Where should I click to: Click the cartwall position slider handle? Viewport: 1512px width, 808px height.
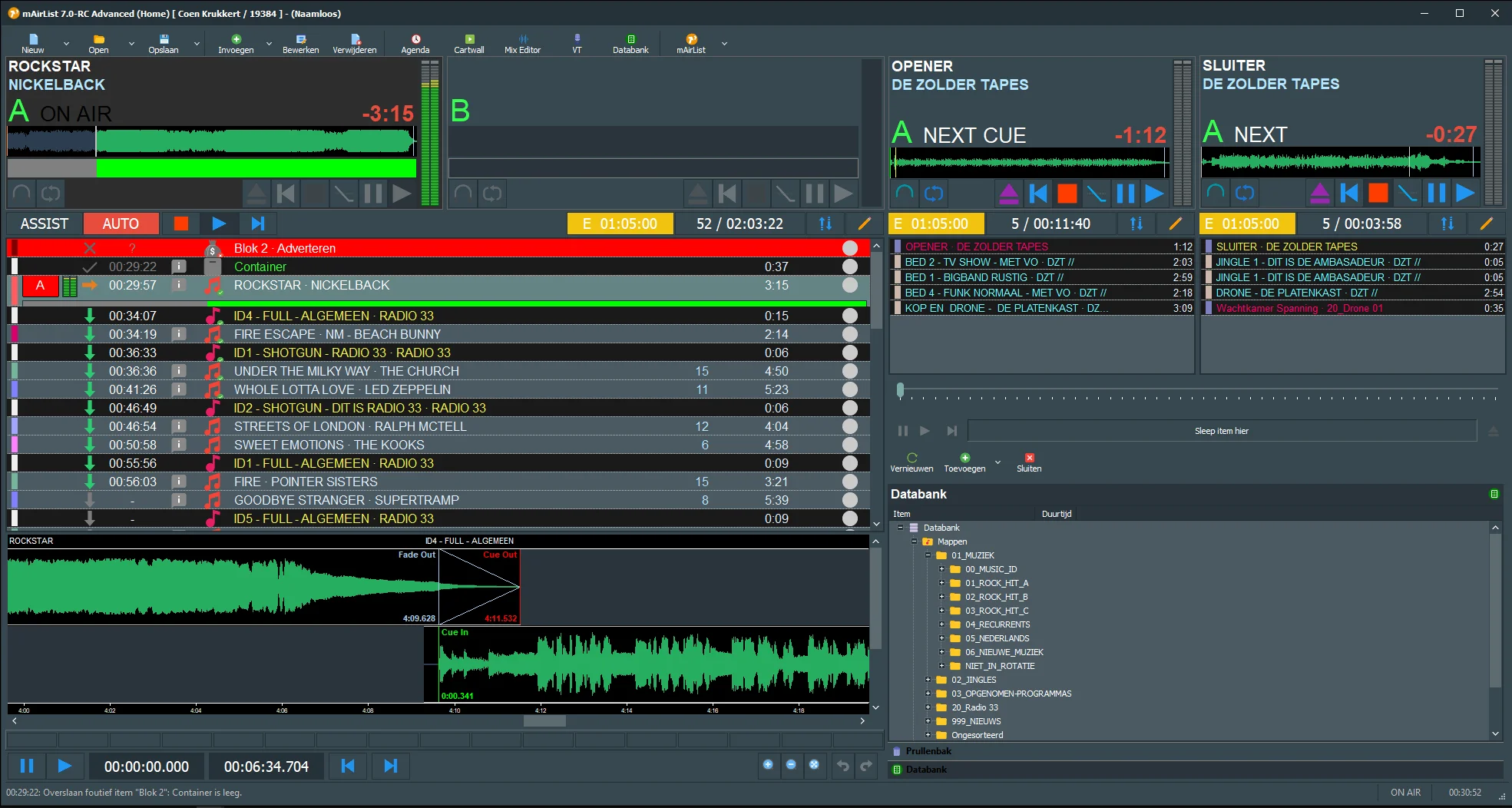(900, 390)
